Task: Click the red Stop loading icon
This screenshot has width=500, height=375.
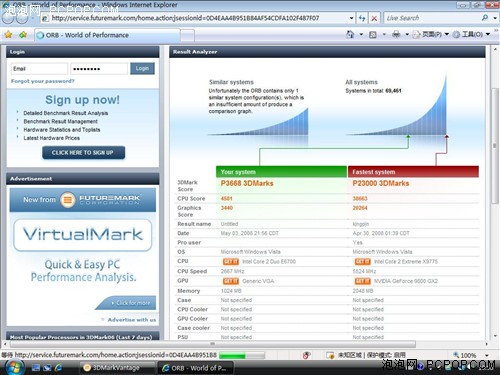Action: [374, 18]
